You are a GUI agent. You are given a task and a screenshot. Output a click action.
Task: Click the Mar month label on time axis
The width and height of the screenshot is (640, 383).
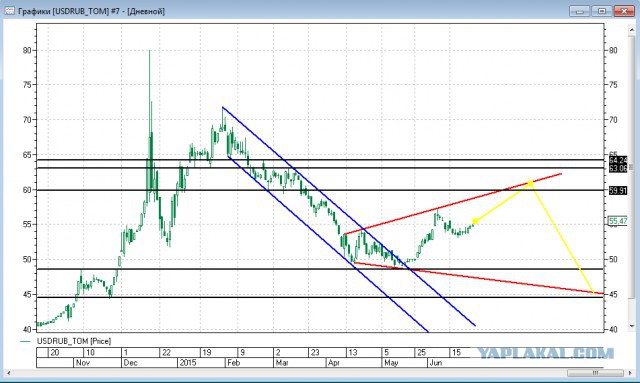click(282, 363)
